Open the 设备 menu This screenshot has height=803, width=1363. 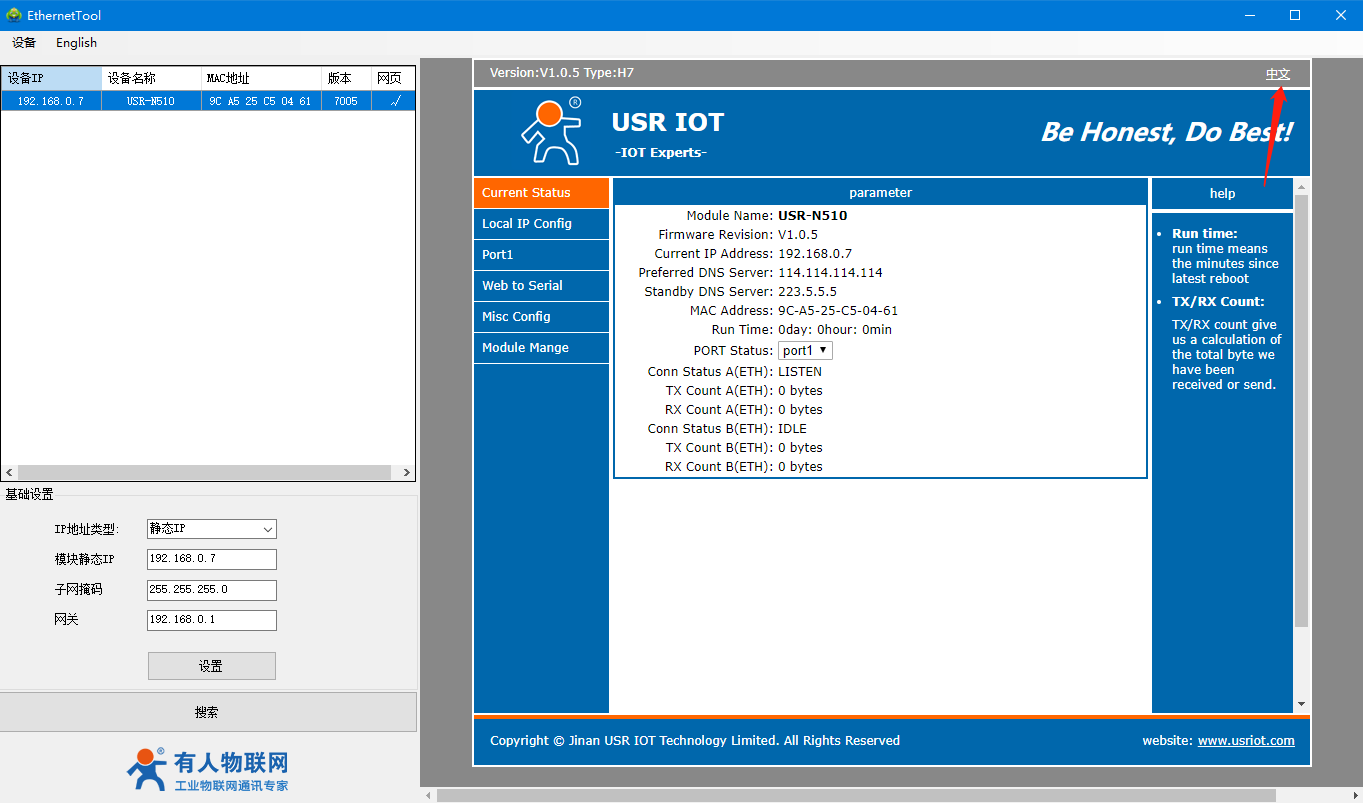click(x=24, y=43)
